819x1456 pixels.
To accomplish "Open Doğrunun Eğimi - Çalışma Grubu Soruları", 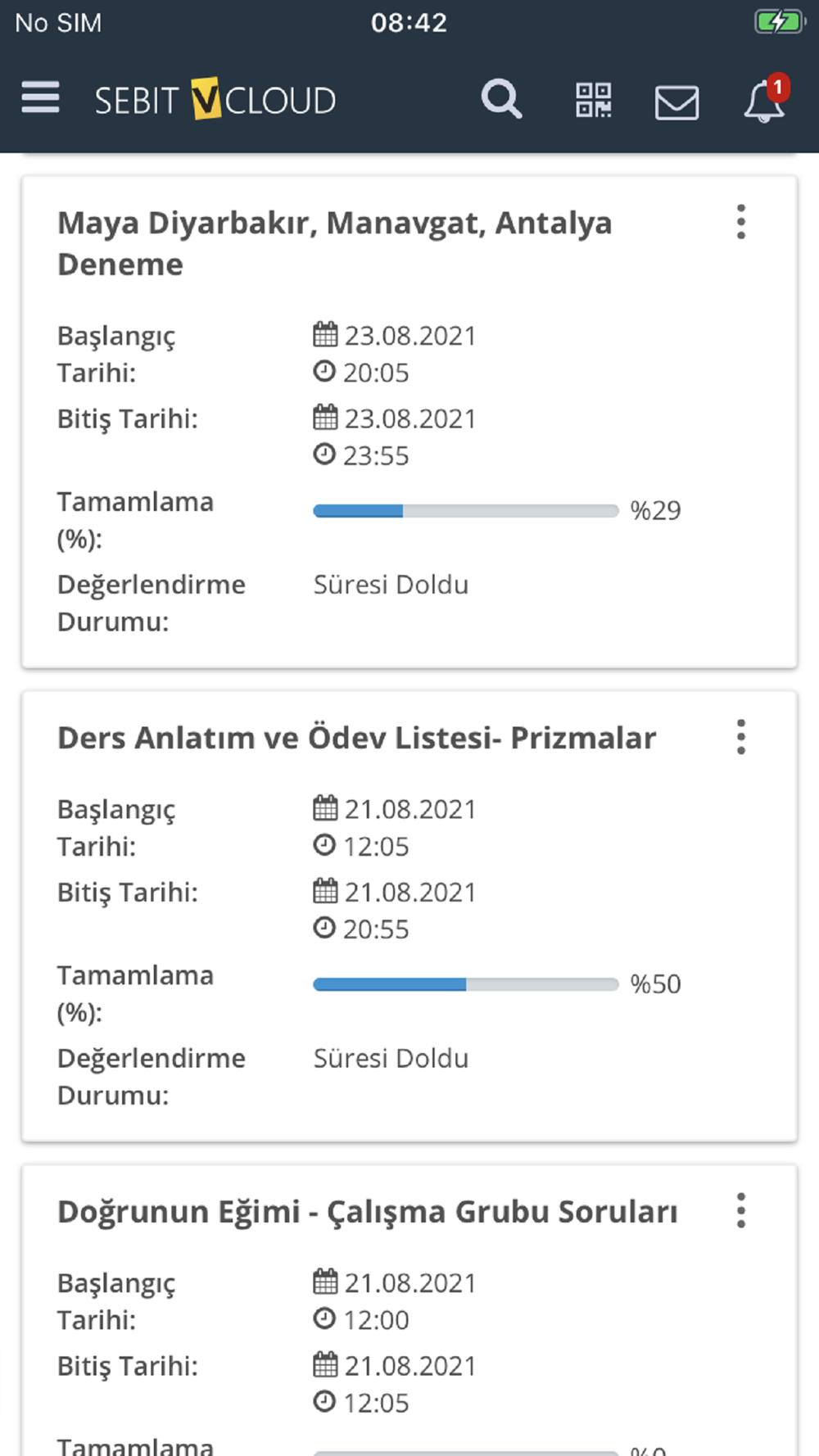I will coord(367,1211).
